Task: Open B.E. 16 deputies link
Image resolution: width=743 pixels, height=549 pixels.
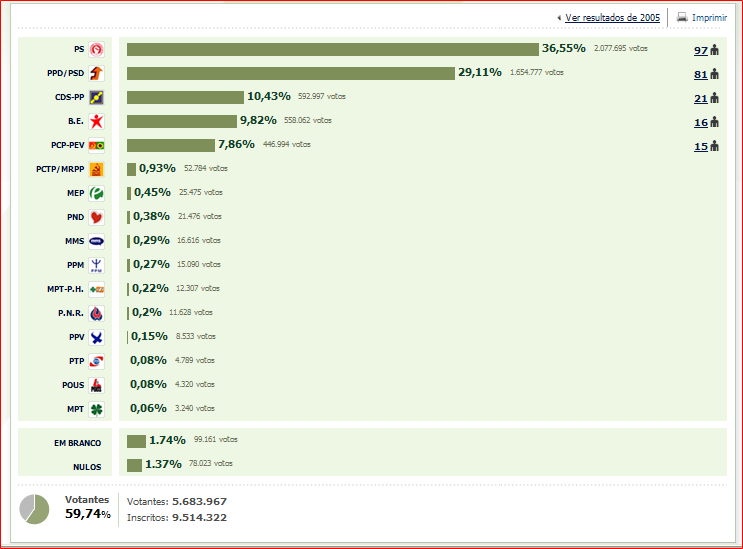Action: [701, 123]
